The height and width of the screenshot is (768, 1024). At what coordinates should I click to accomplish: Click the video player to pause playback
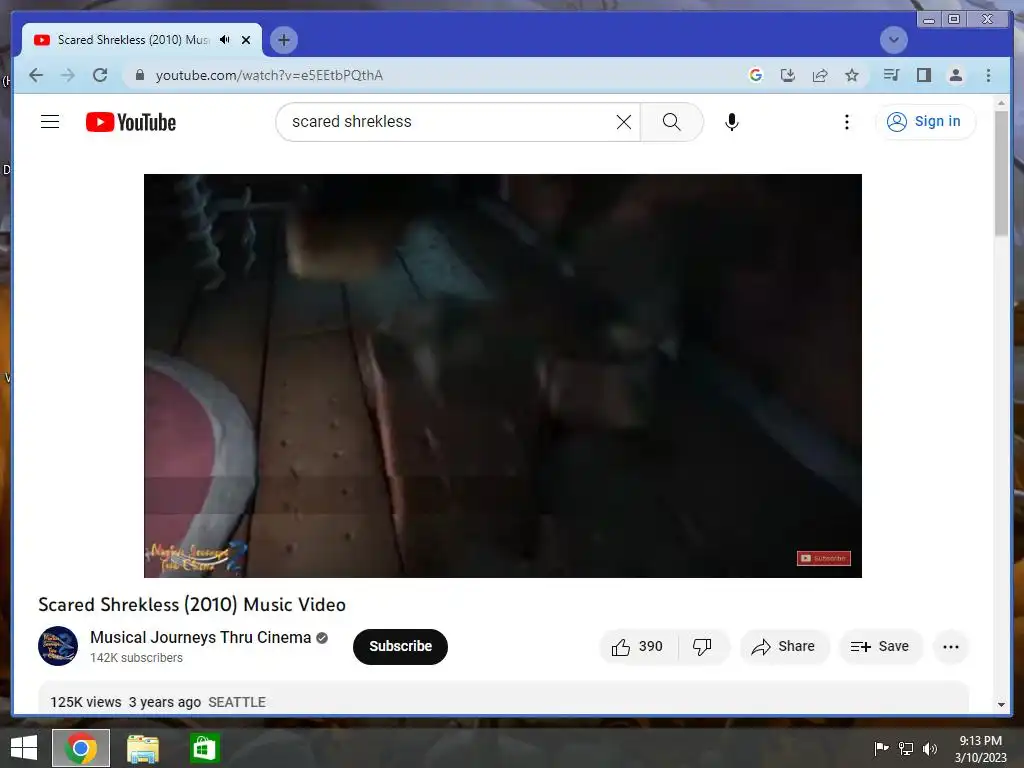503,376
